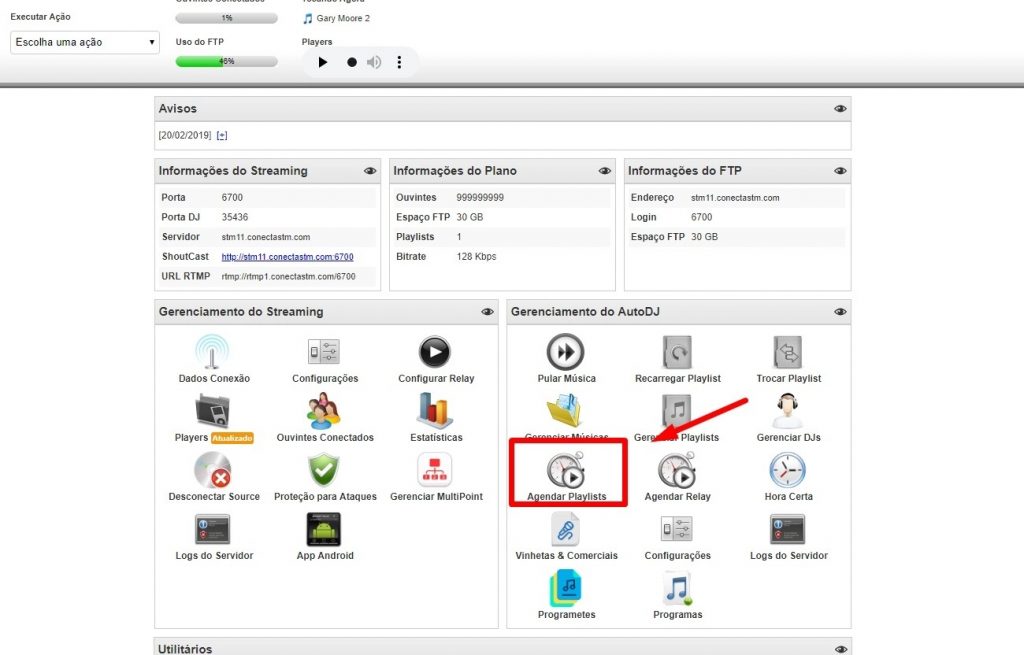Open the Escolha uma ação dropdown

85,42
